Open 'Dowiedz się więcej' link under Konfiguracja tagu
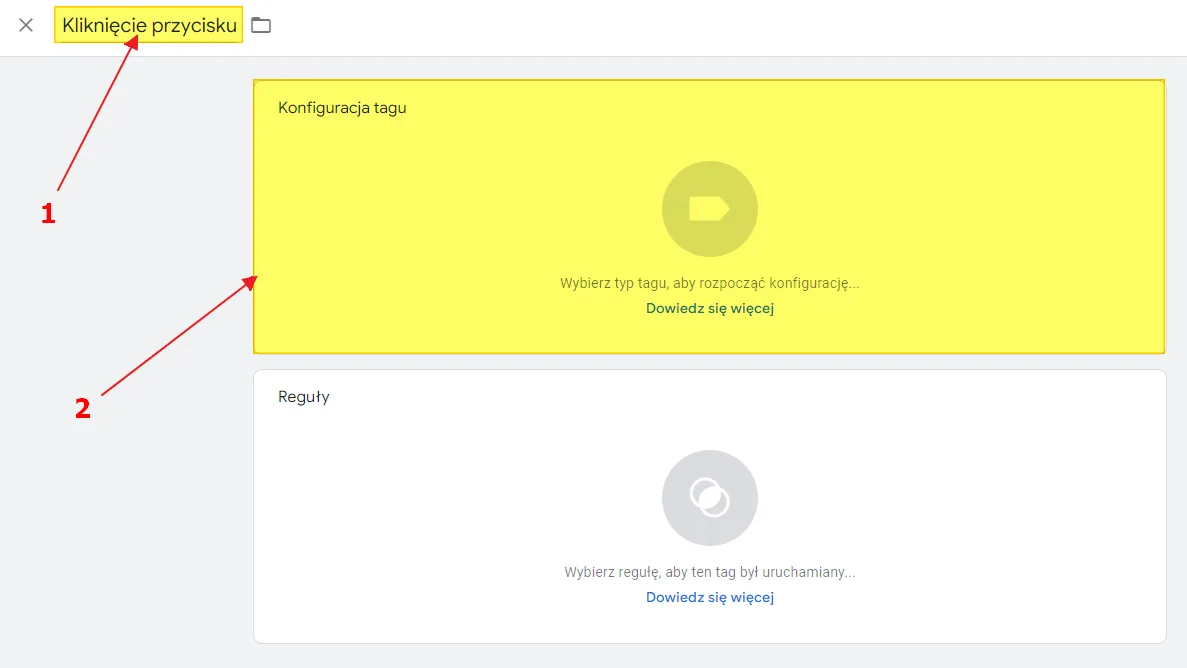 coord(709,308)
